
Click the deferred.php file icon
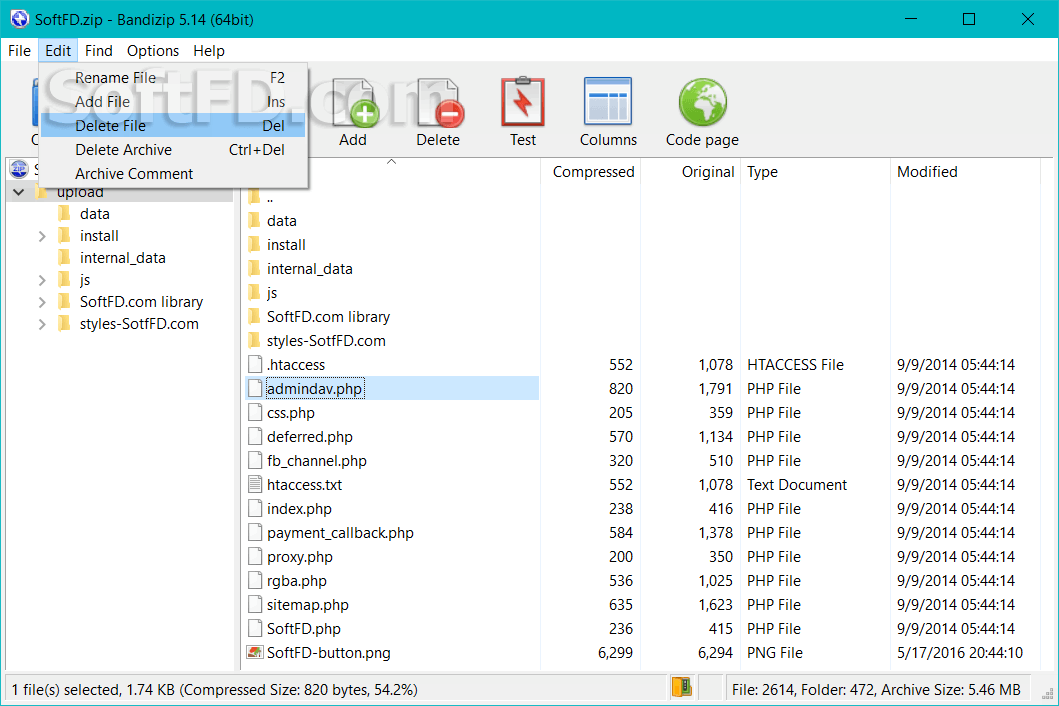(x=255, y=437)
